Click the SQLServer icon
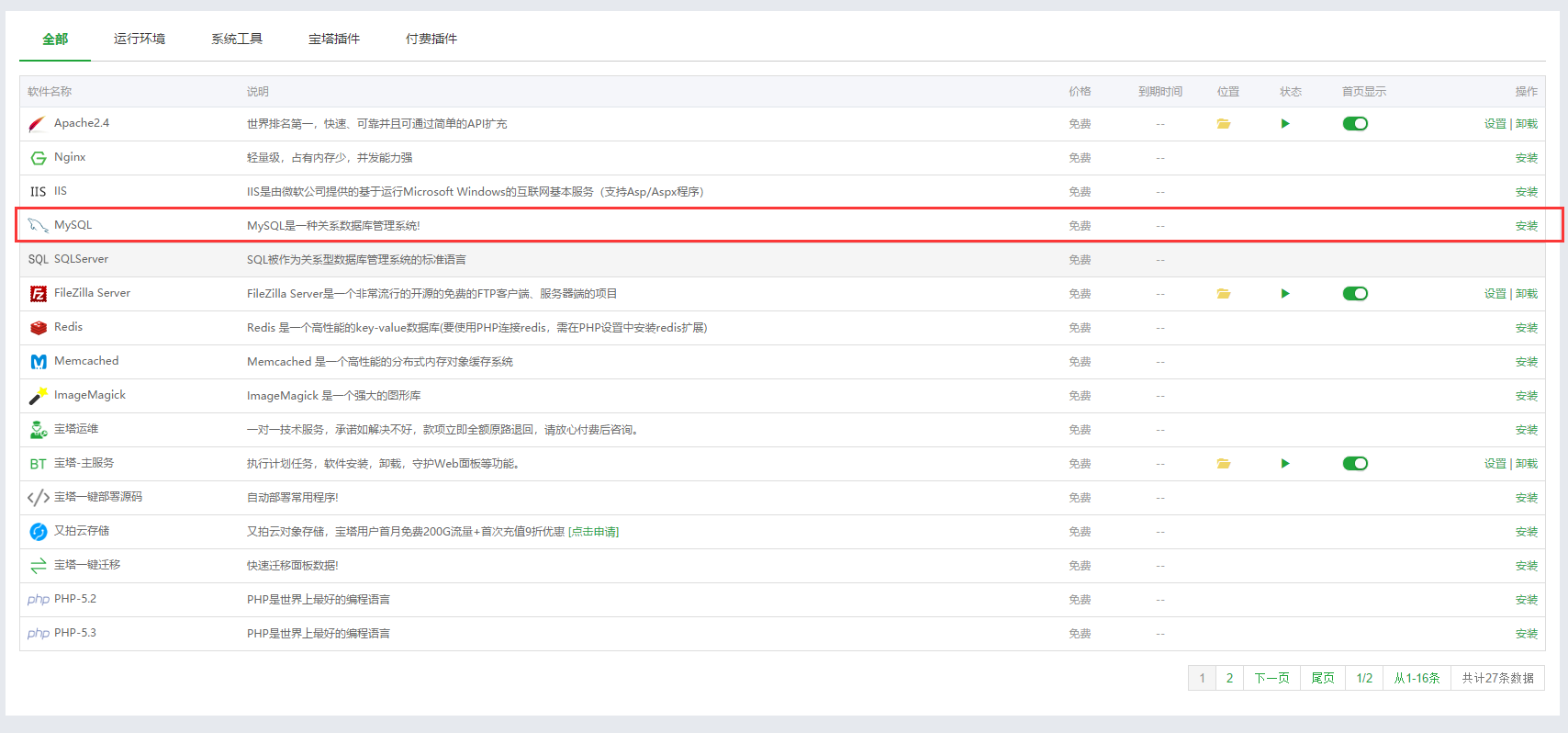 (38, 260)
